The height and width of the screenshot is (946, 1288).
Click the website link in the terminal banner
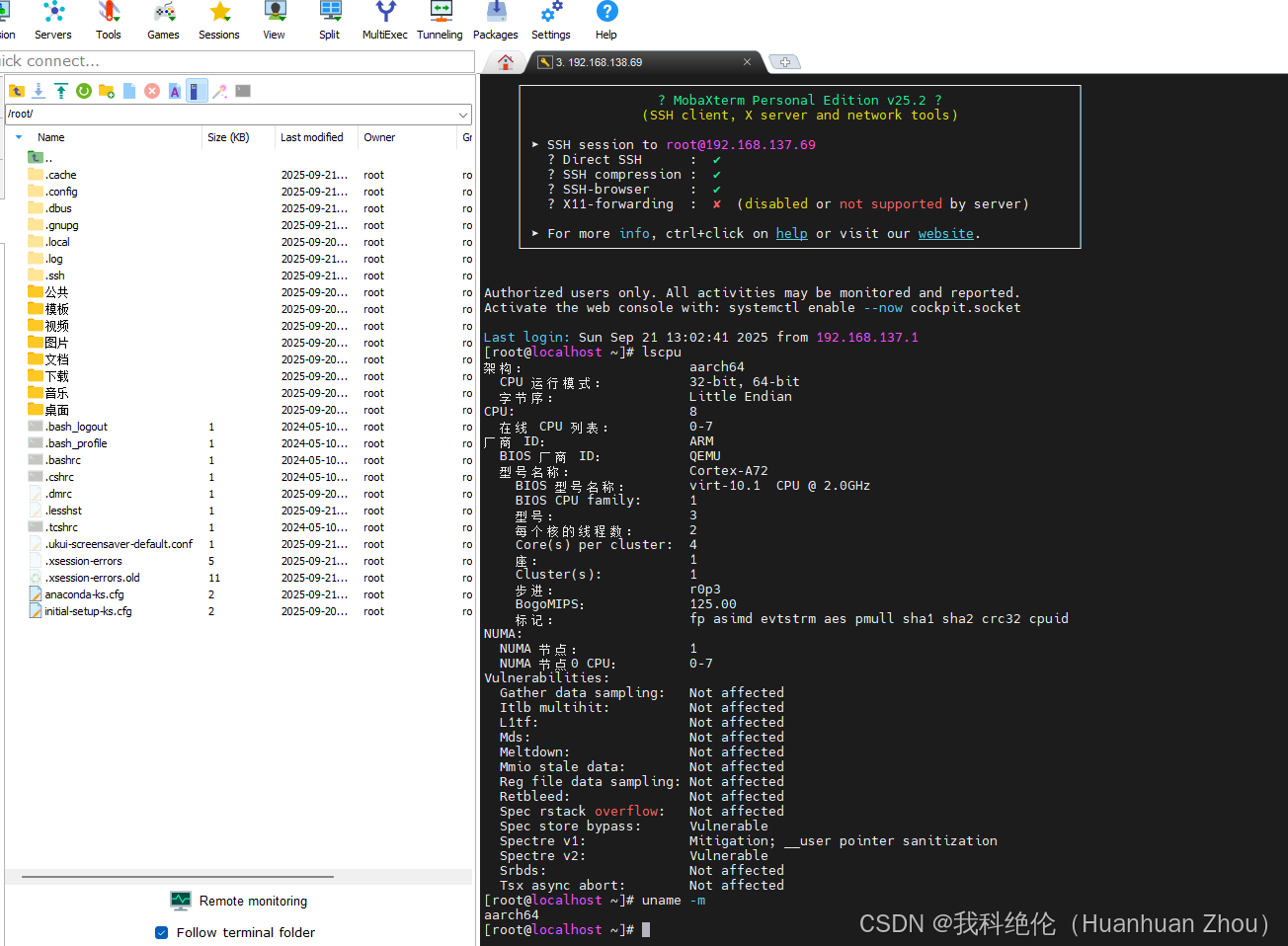(945, 234)
